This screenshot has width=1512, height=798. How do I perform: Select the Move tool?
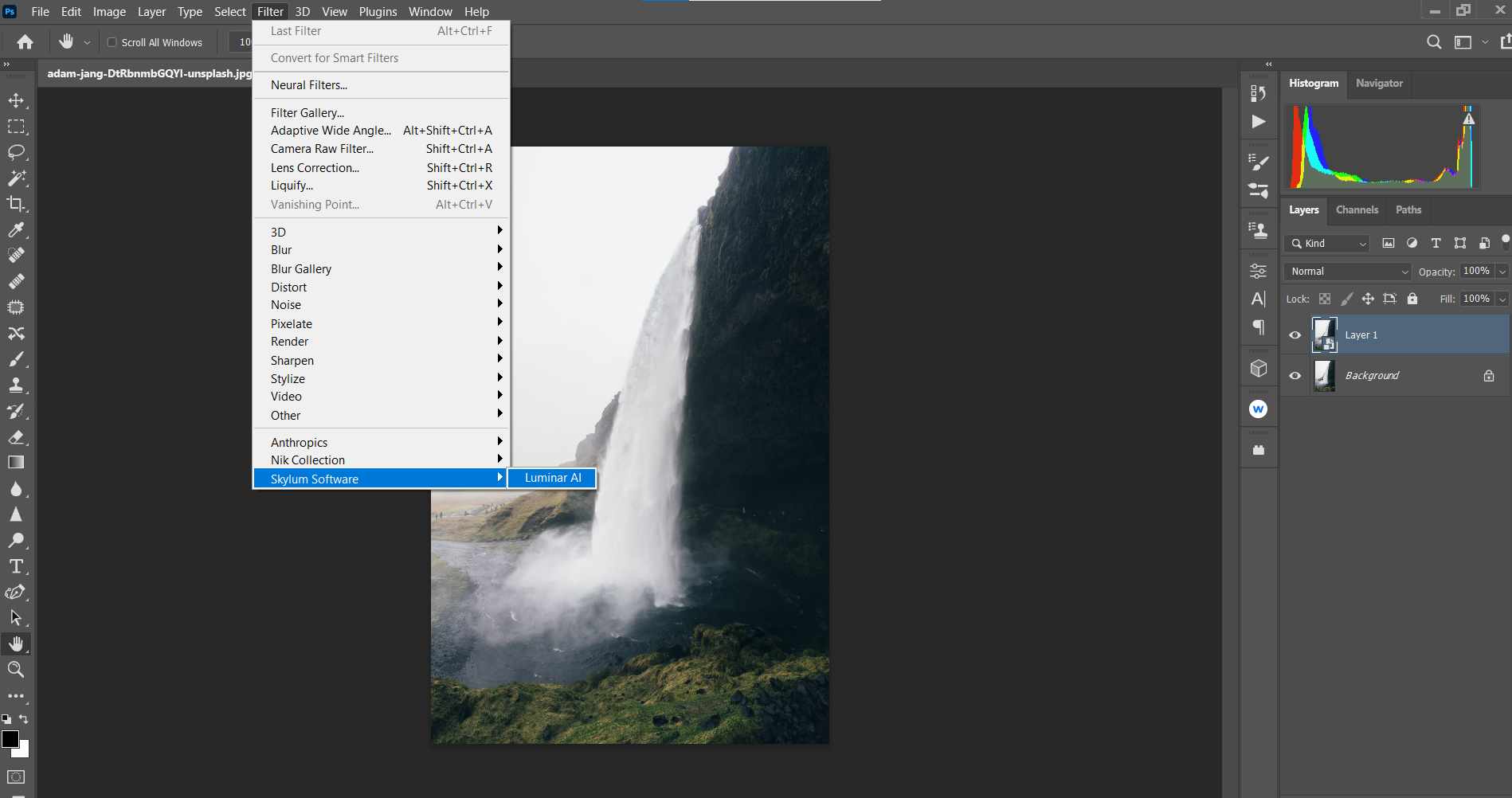pyautogui.click(x=16, y=100)
